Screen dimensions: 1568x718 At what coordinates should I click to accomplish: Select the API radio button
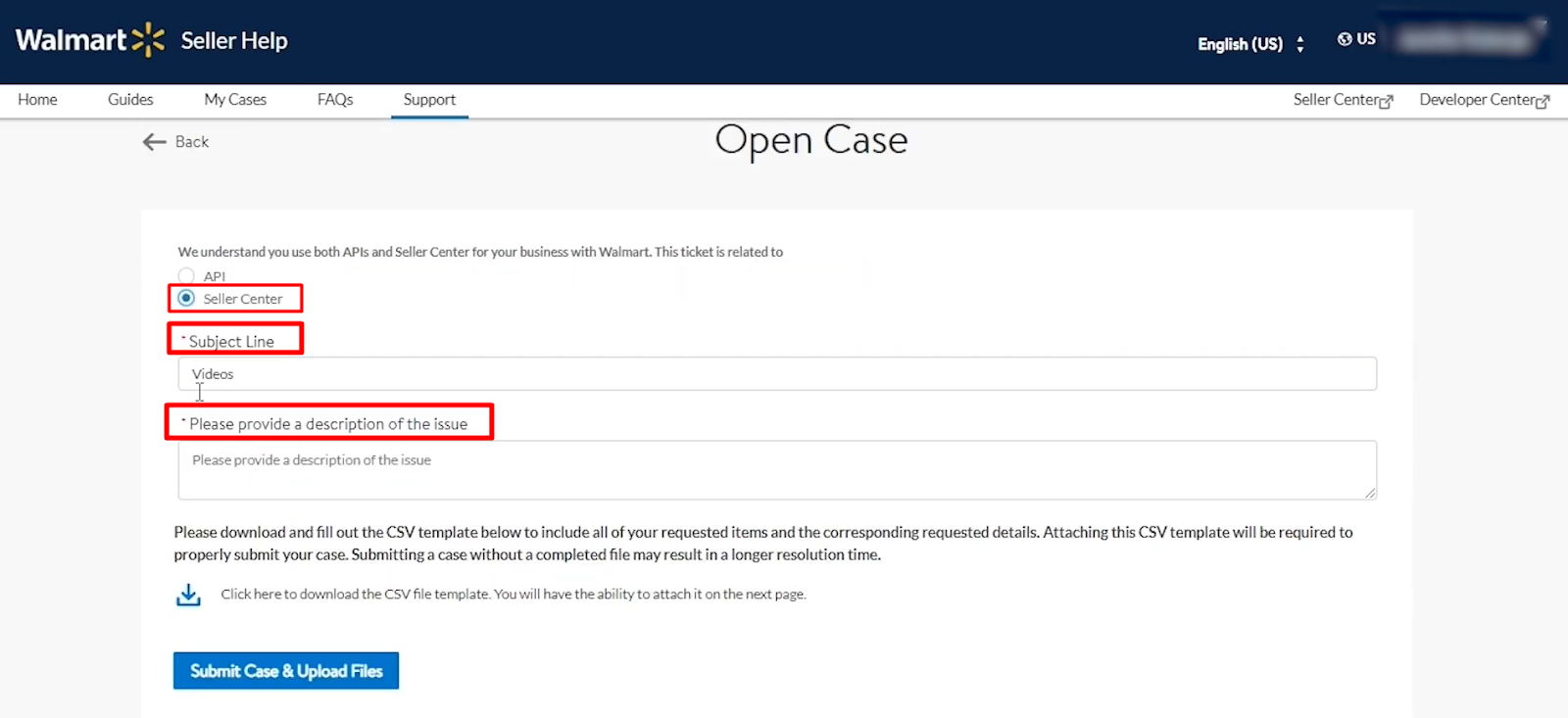click(x=186, y=276)
